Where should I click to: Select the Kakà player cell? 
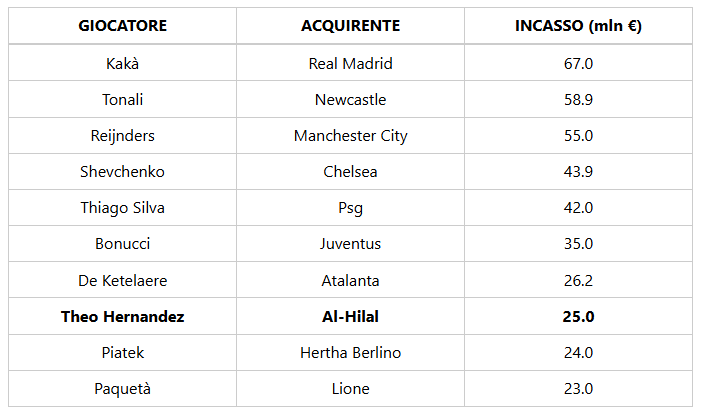[123, 64]
